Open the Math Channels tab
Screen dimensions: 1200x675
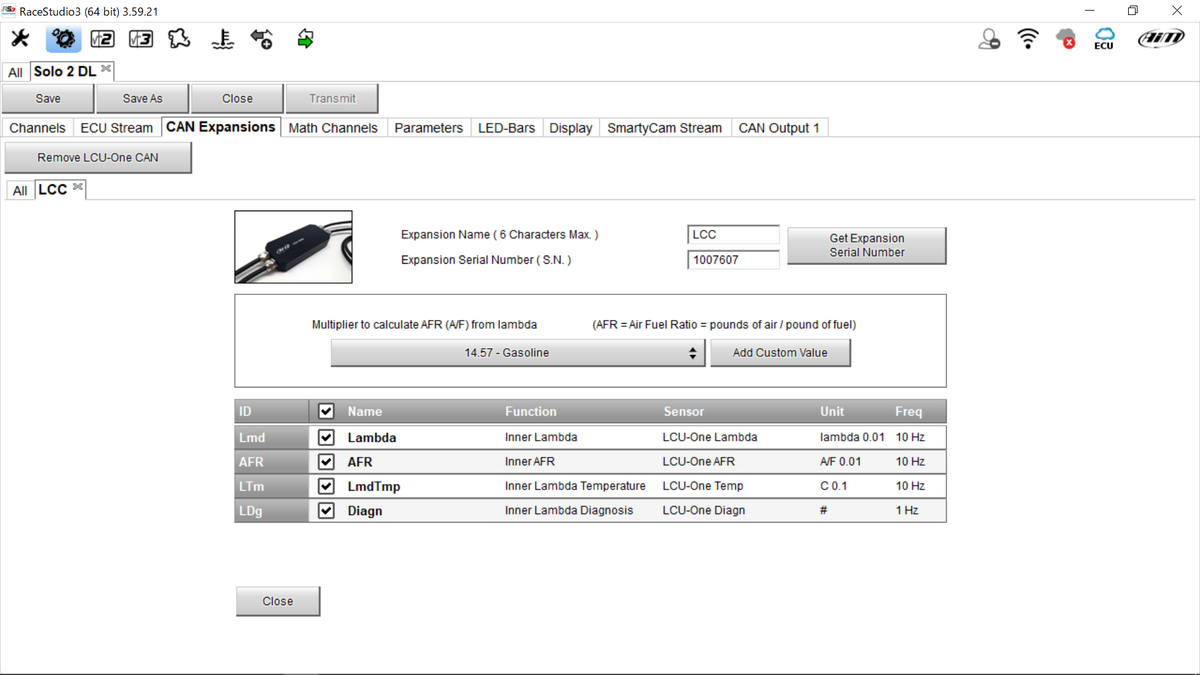[x=333, y=128]
